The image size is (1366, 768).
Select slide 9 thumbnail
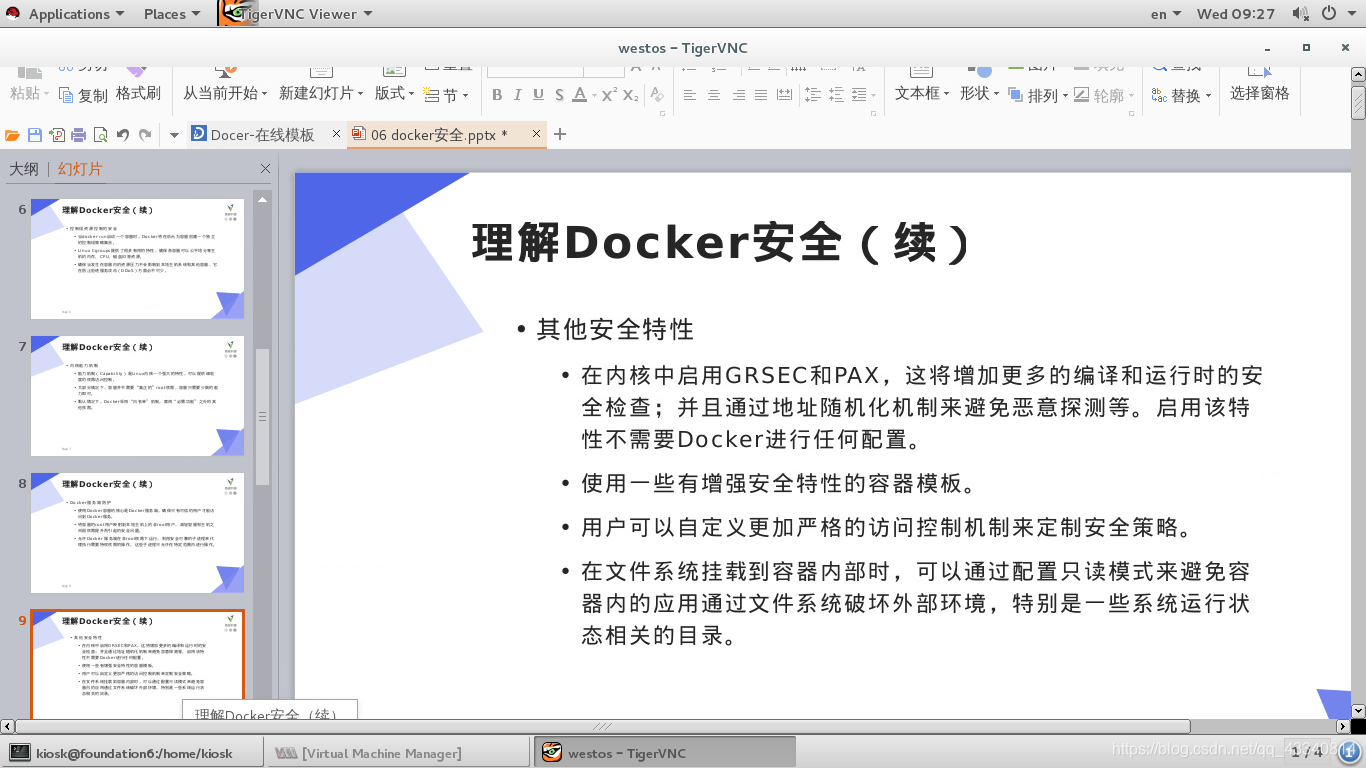[x=137, y=665]
